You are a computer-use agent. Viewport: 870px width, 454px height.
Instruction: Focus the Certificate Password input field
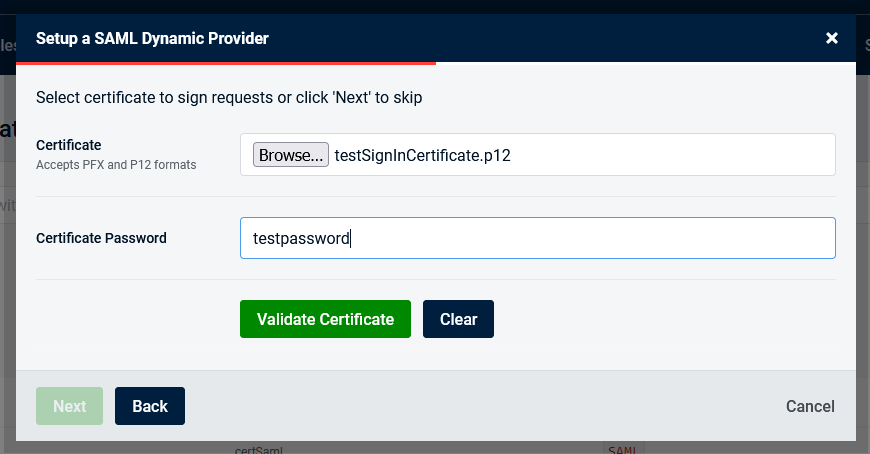537,238
